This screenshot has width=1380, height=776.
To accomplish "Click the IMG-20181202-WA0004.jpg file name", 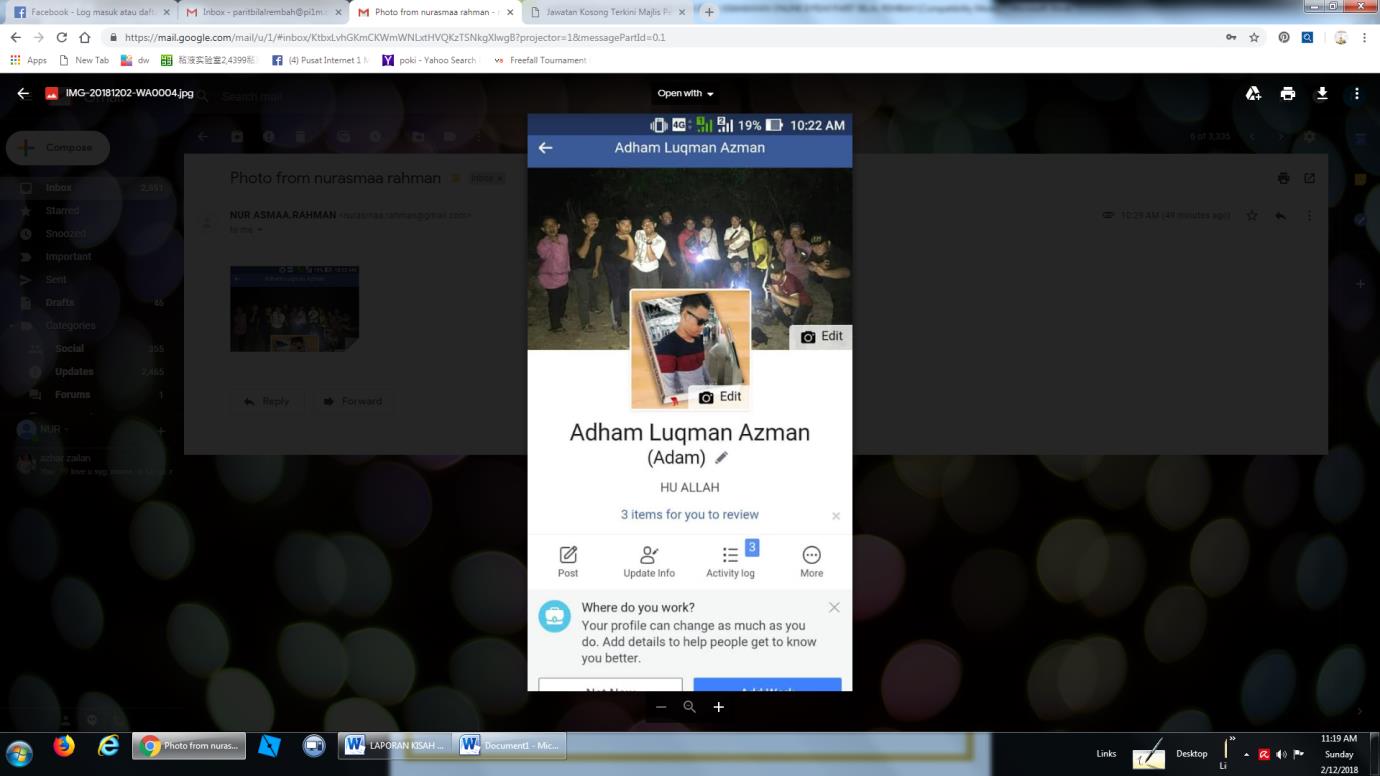I will (x=129, y=94).
